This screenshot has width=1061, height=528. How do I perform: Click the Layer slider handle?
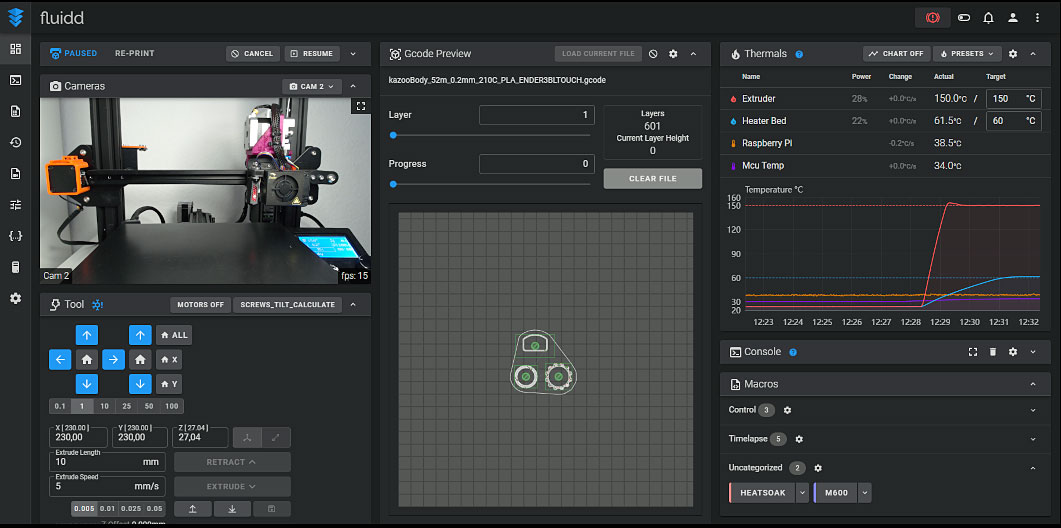click(x=393, y=134)
